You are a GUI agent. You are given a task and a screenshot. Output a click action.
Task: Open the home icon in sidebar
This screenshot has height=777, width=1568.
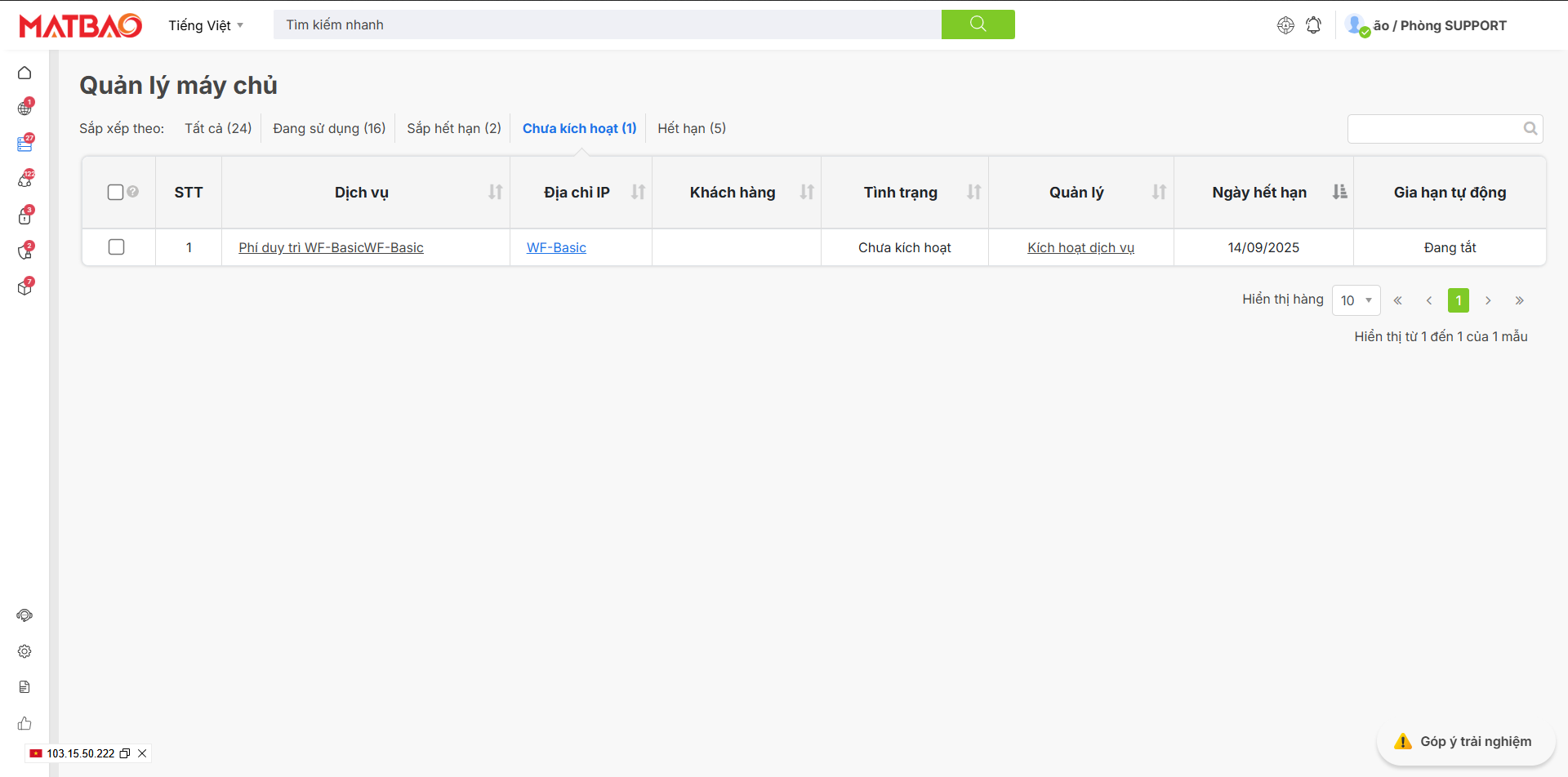point(24,73)
